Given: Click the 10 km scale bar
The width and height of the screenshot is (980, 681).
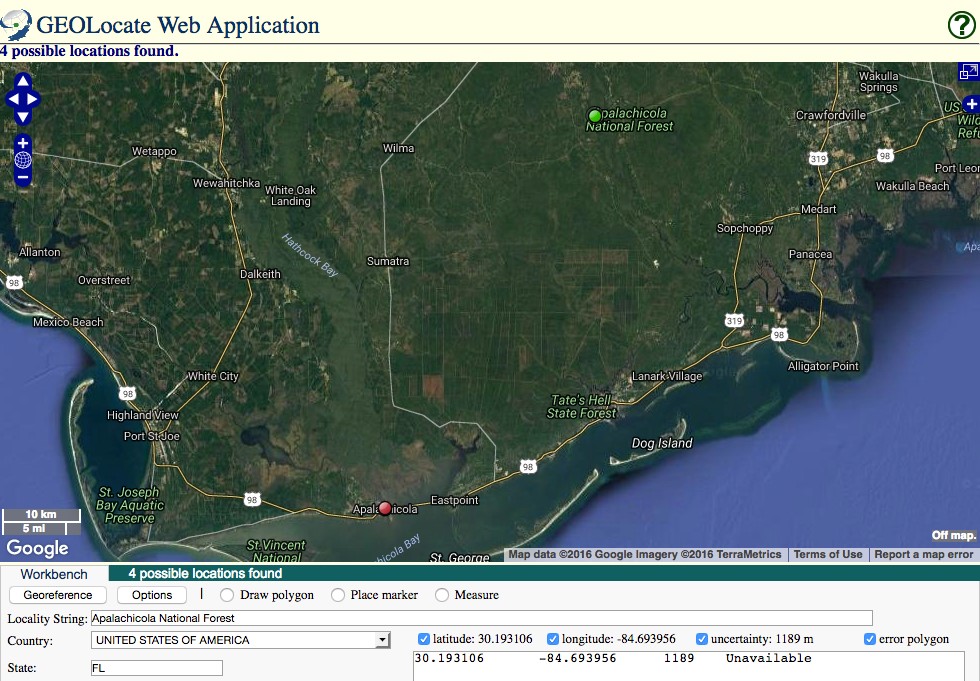Looking at the screenshot, I should (x=41, y=515).
